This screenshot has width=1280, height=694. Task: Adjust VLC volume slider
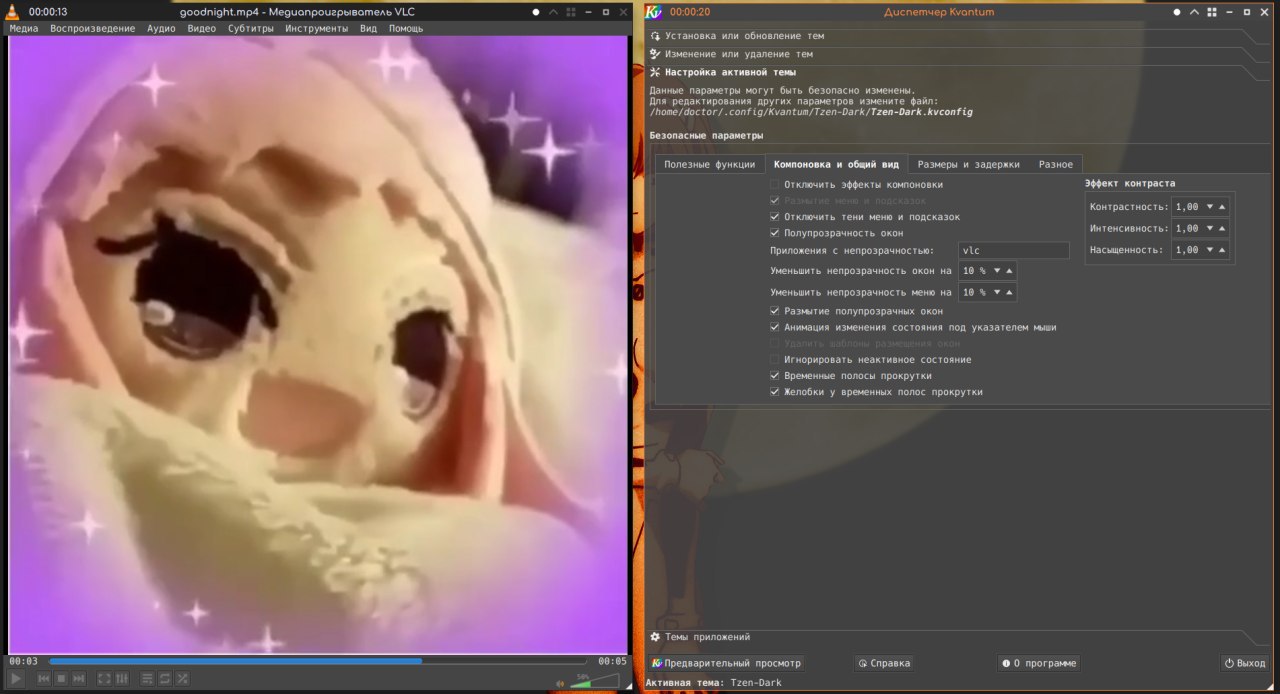click(593, 682)
